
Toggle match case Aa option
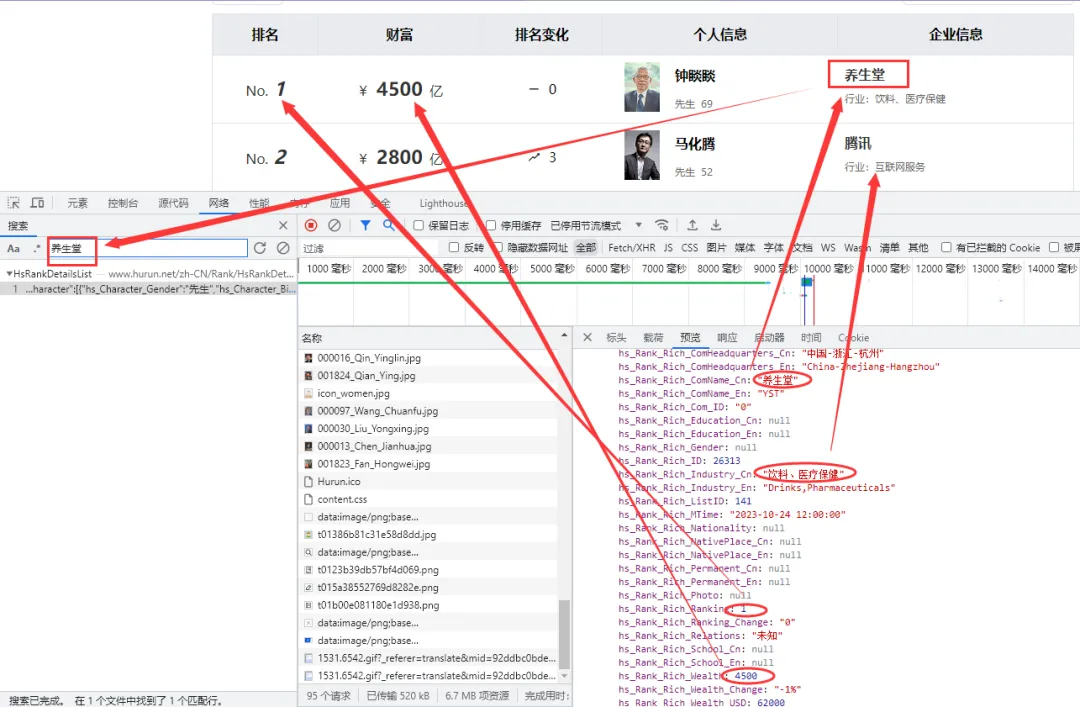13,248
